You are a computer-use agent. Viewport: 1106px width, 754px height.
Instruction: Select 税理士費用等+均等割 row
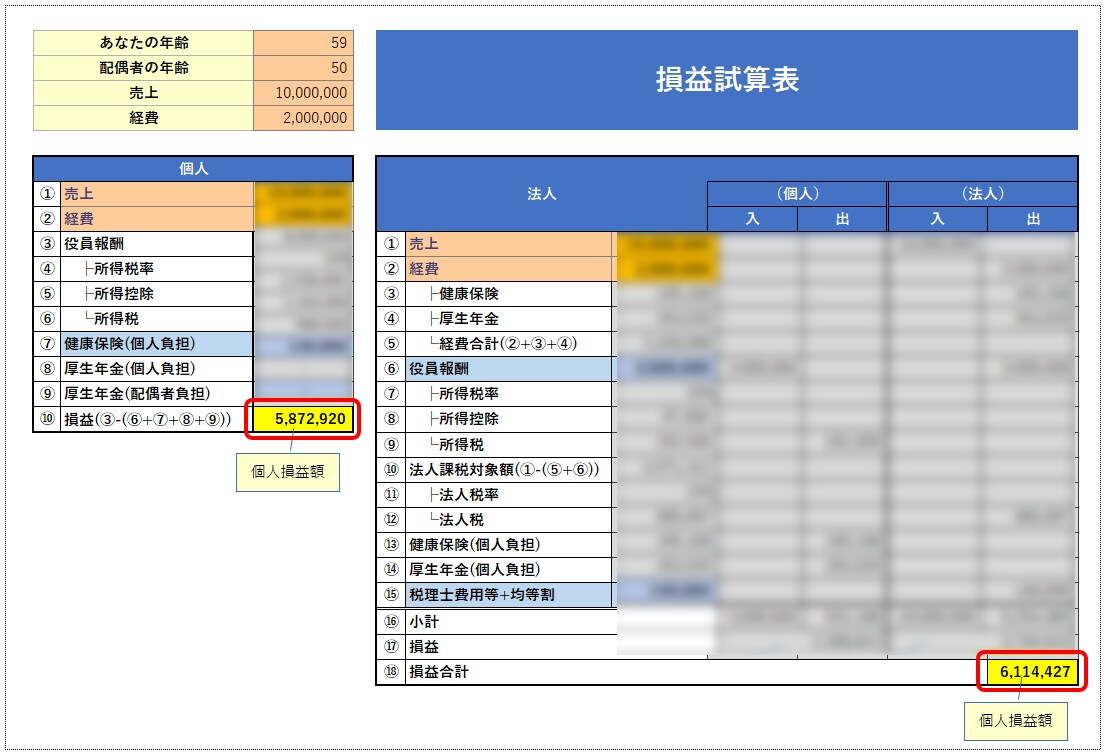[511, 595]
